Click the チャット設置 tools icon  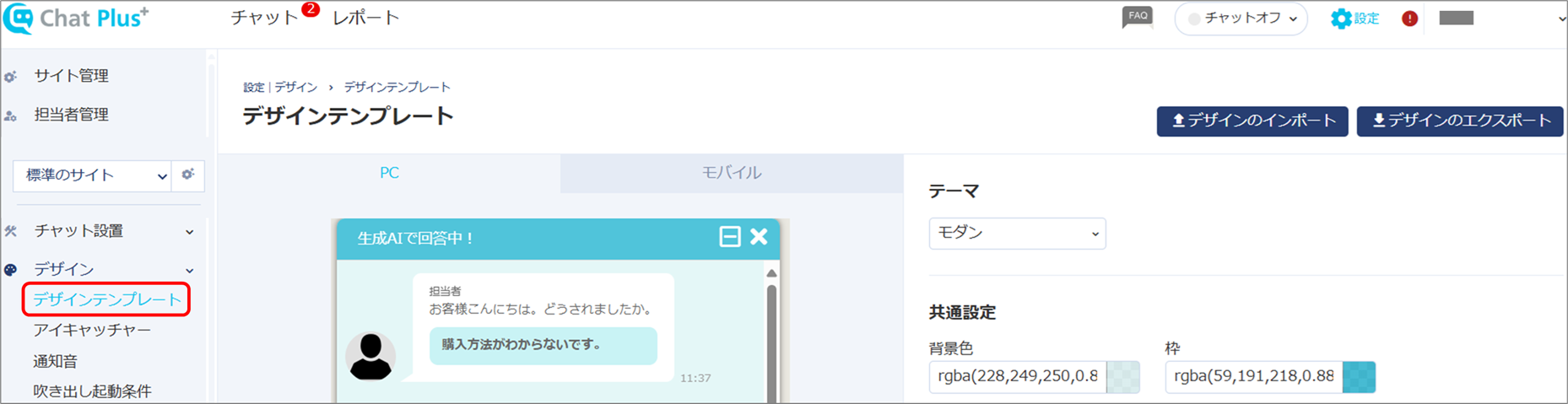pyautogui.click(x=10, y=231)
